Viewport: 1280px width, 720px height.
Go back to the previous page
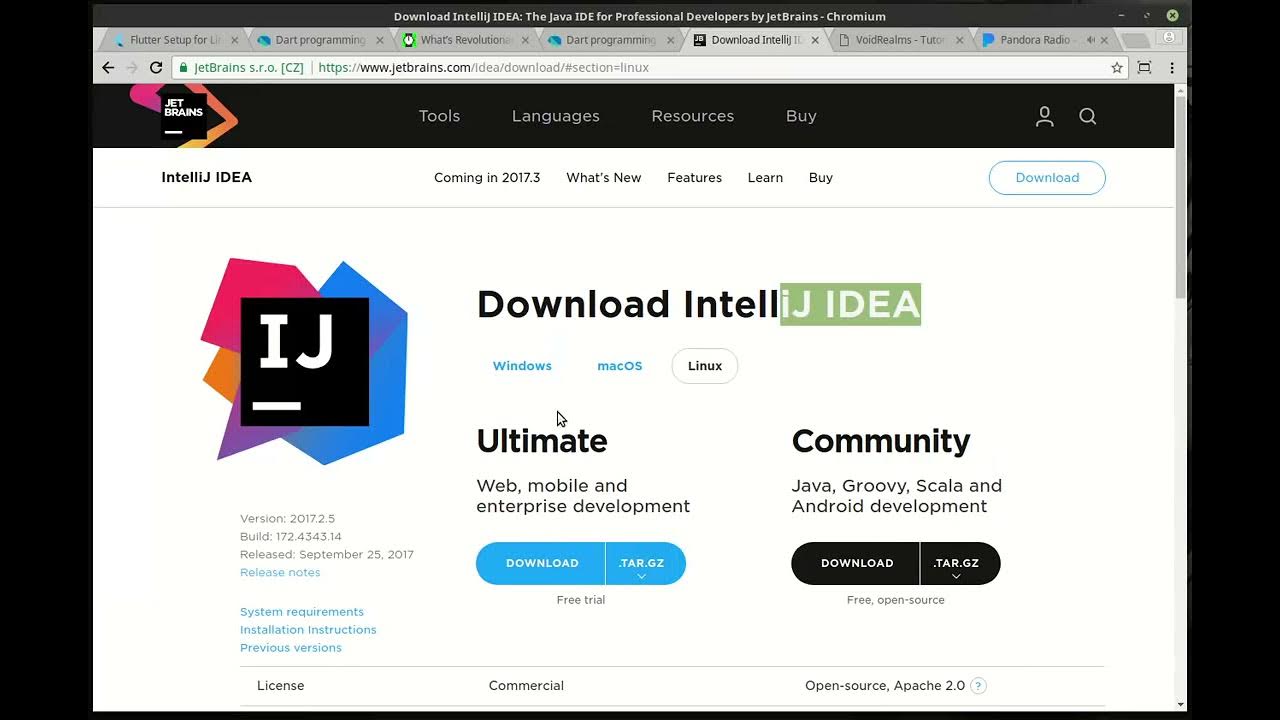point(108,67)
